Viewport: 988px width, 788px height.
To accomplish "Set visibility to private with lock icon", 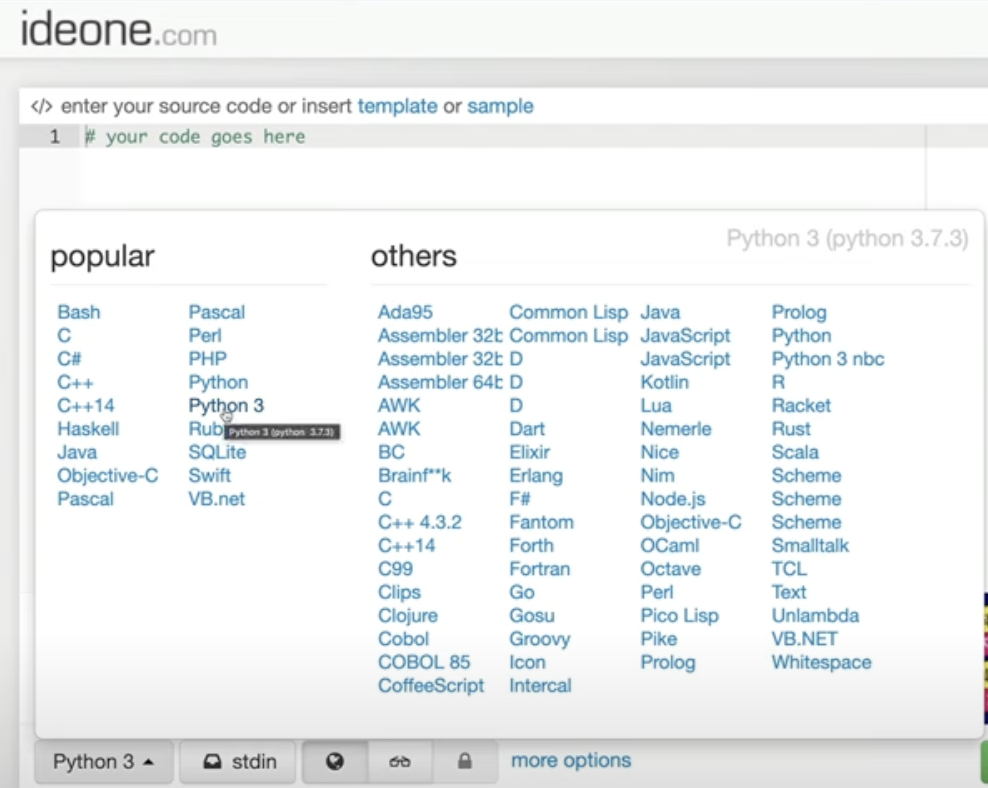I will pos(464,762).
